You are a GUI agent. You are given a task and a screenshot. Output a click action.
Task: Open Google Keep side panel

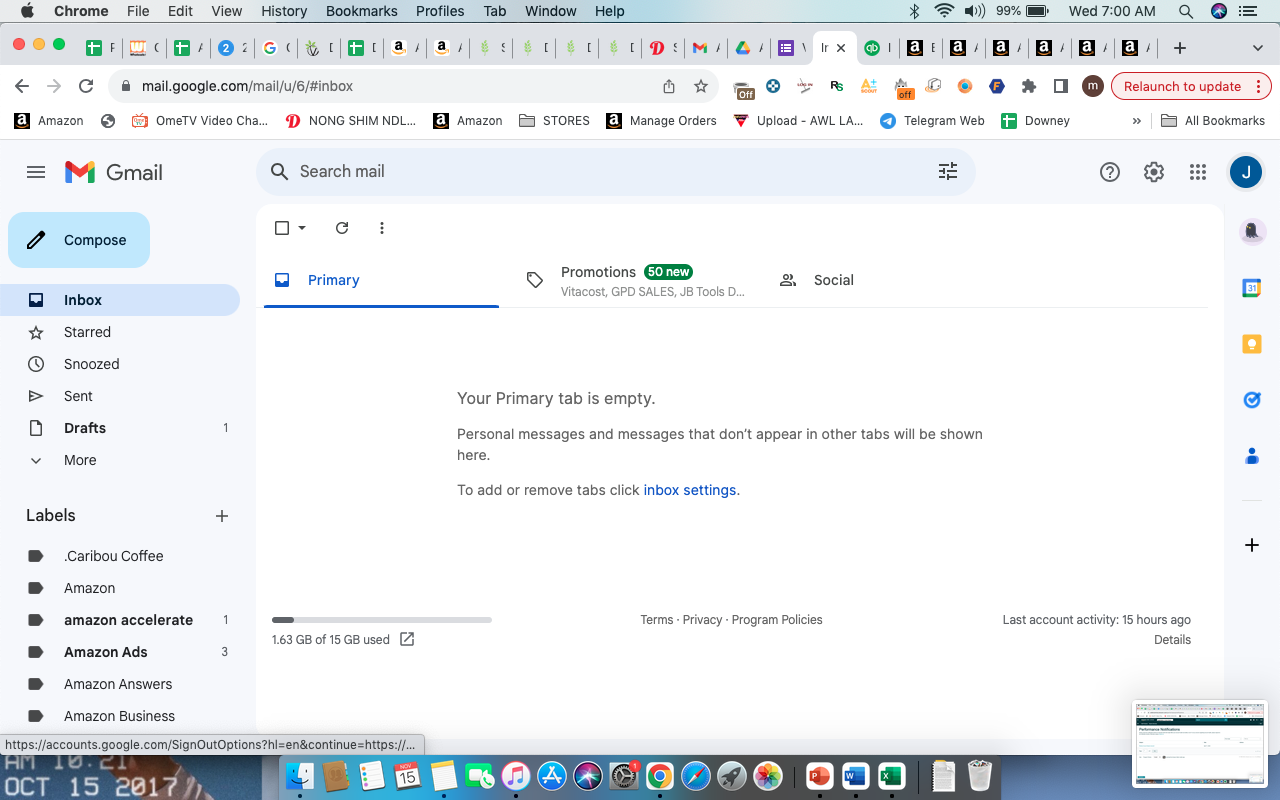(x=1251, y=344)
